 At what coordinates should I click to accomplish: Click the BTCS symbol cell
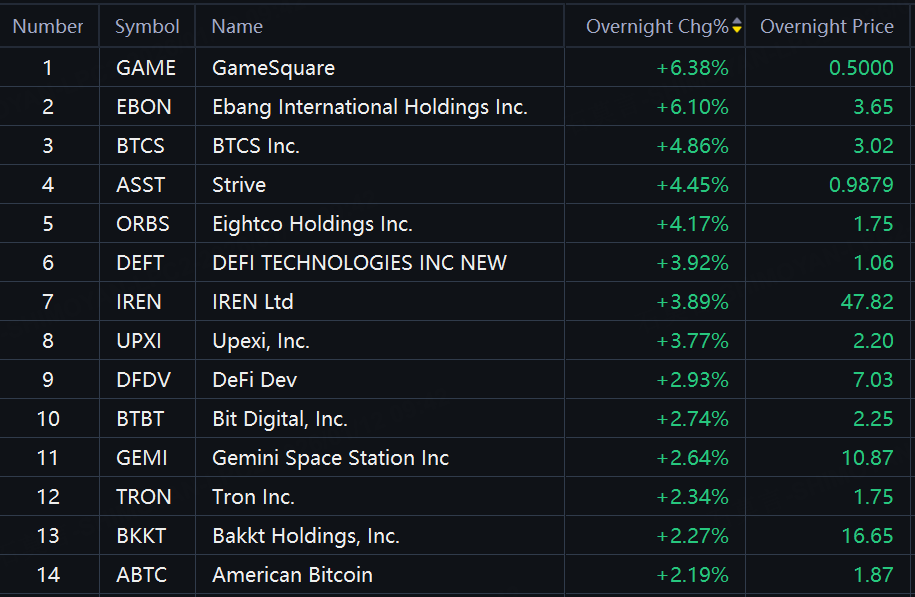point(140,146)
